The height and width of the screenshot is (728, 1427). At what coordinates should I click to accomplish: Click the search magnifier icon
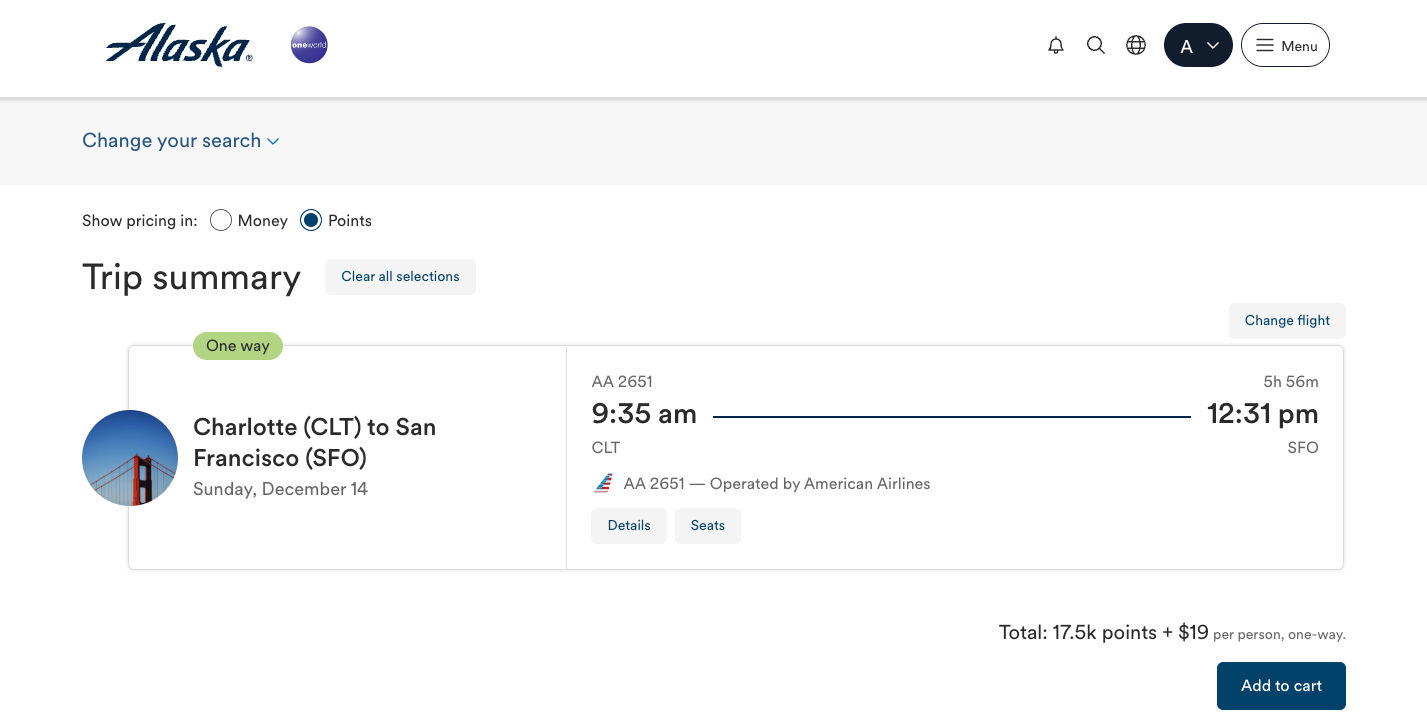point(1095,45)
